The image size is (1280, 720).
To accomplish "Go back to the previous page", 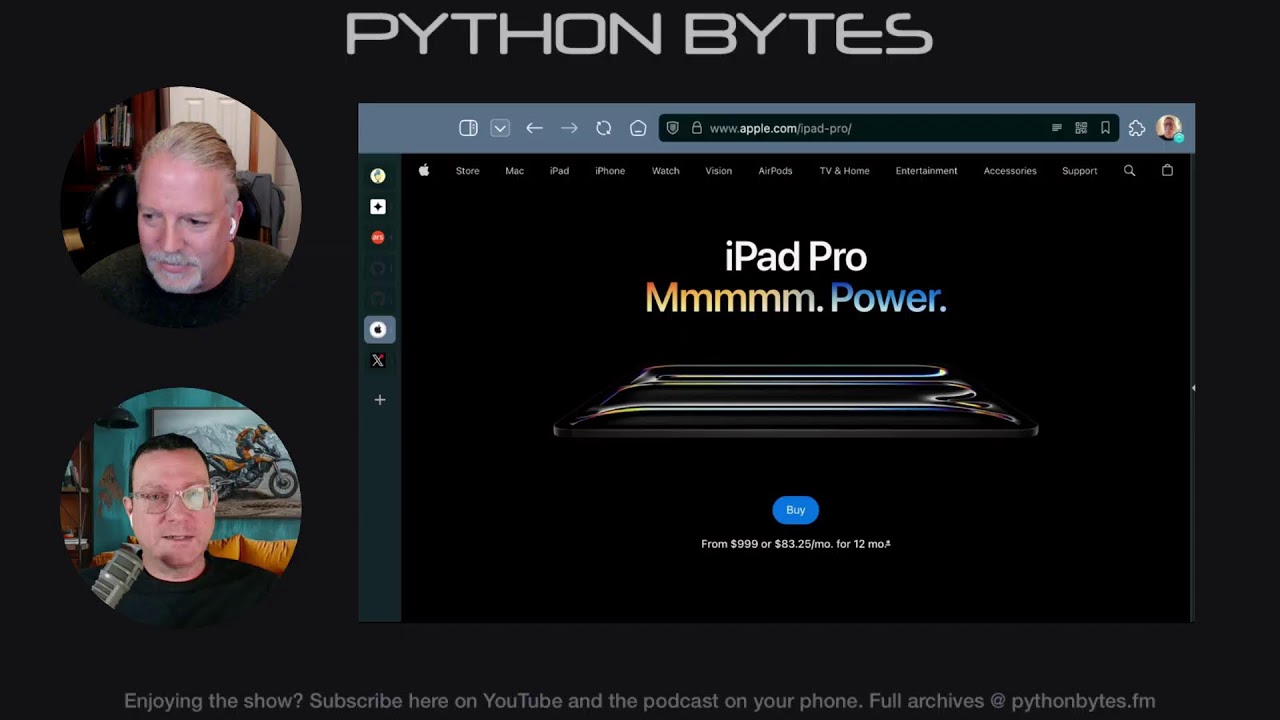I will tap(534, 128).
